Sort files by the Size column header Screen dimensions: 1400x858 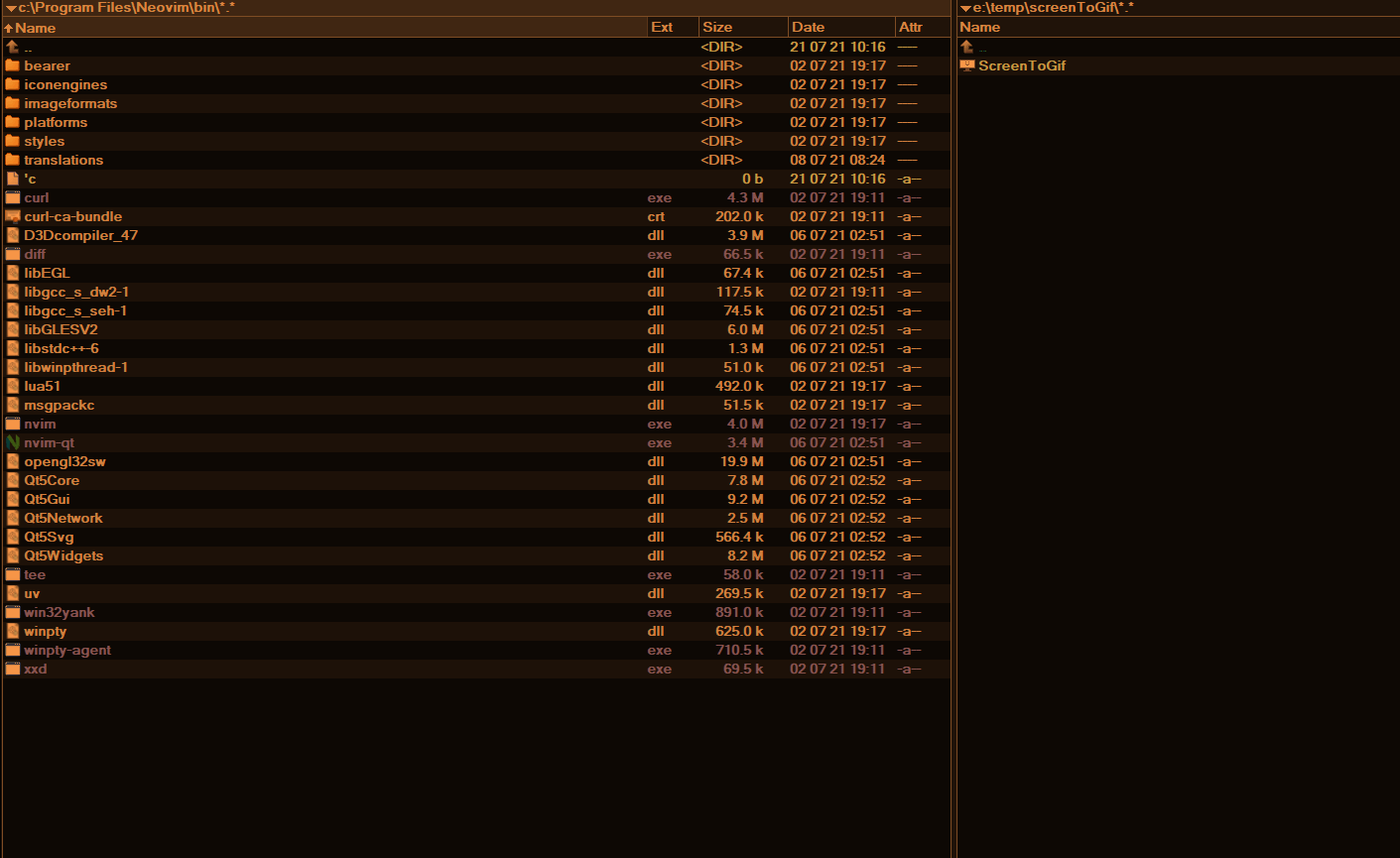point(716,27)
